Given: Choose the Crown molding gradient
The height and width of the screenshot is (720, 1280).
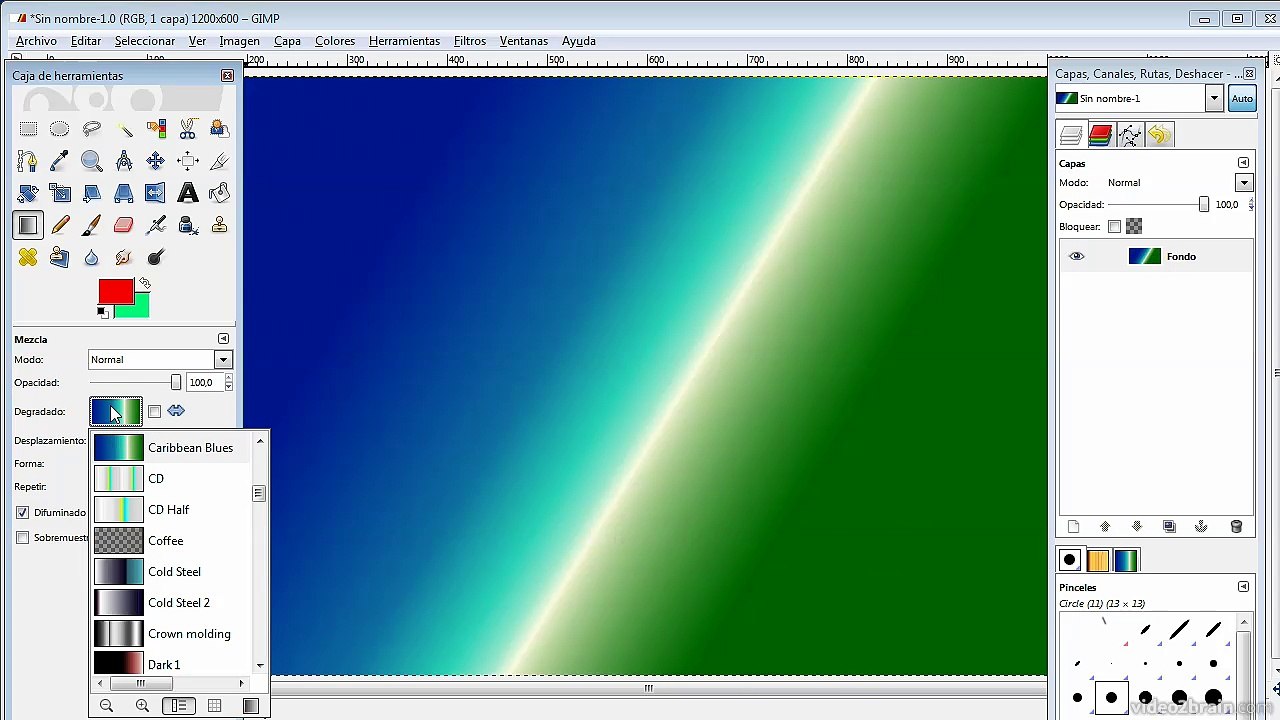Looking at the screenshot, I should [x=172, y=634].
